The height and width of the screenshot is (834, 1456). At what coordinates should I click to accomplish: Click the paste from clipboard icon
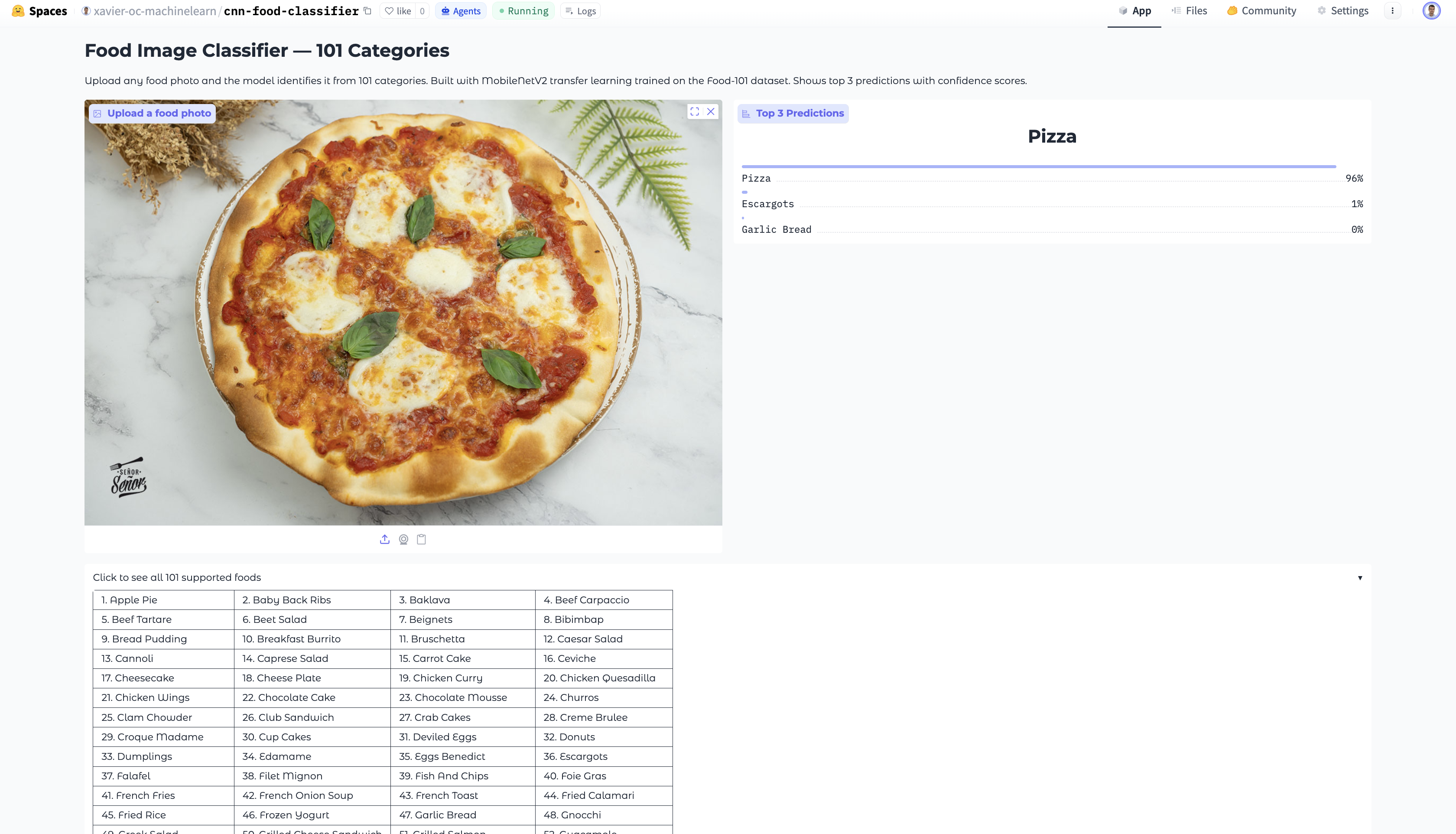pos(421,540)
